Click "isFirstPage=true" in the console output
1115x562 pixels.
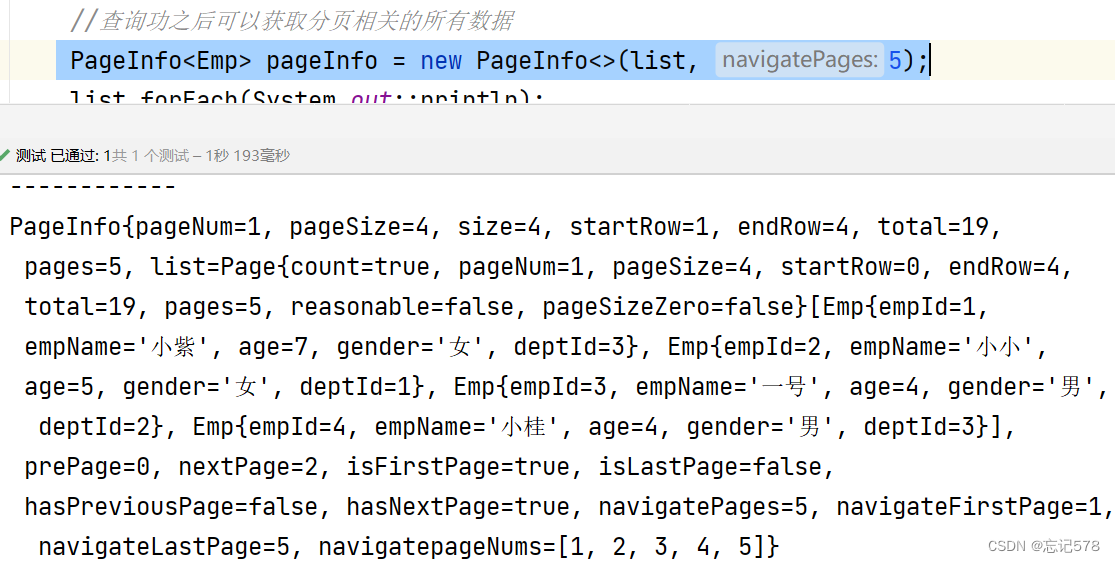(458, 467)
